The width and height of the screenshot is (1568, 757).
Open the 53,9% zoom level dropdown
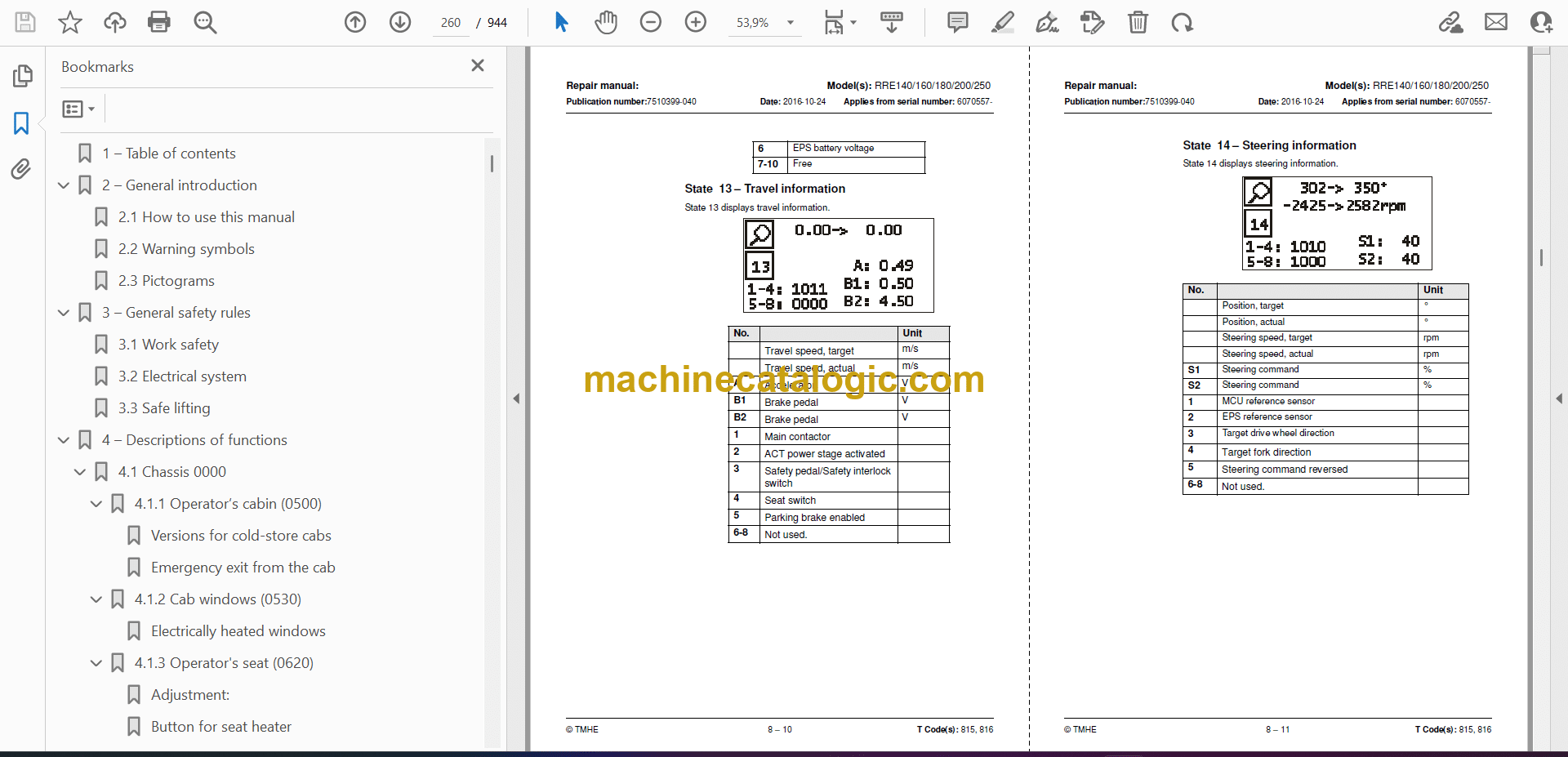pyautogui.click(x=791, y=23)
